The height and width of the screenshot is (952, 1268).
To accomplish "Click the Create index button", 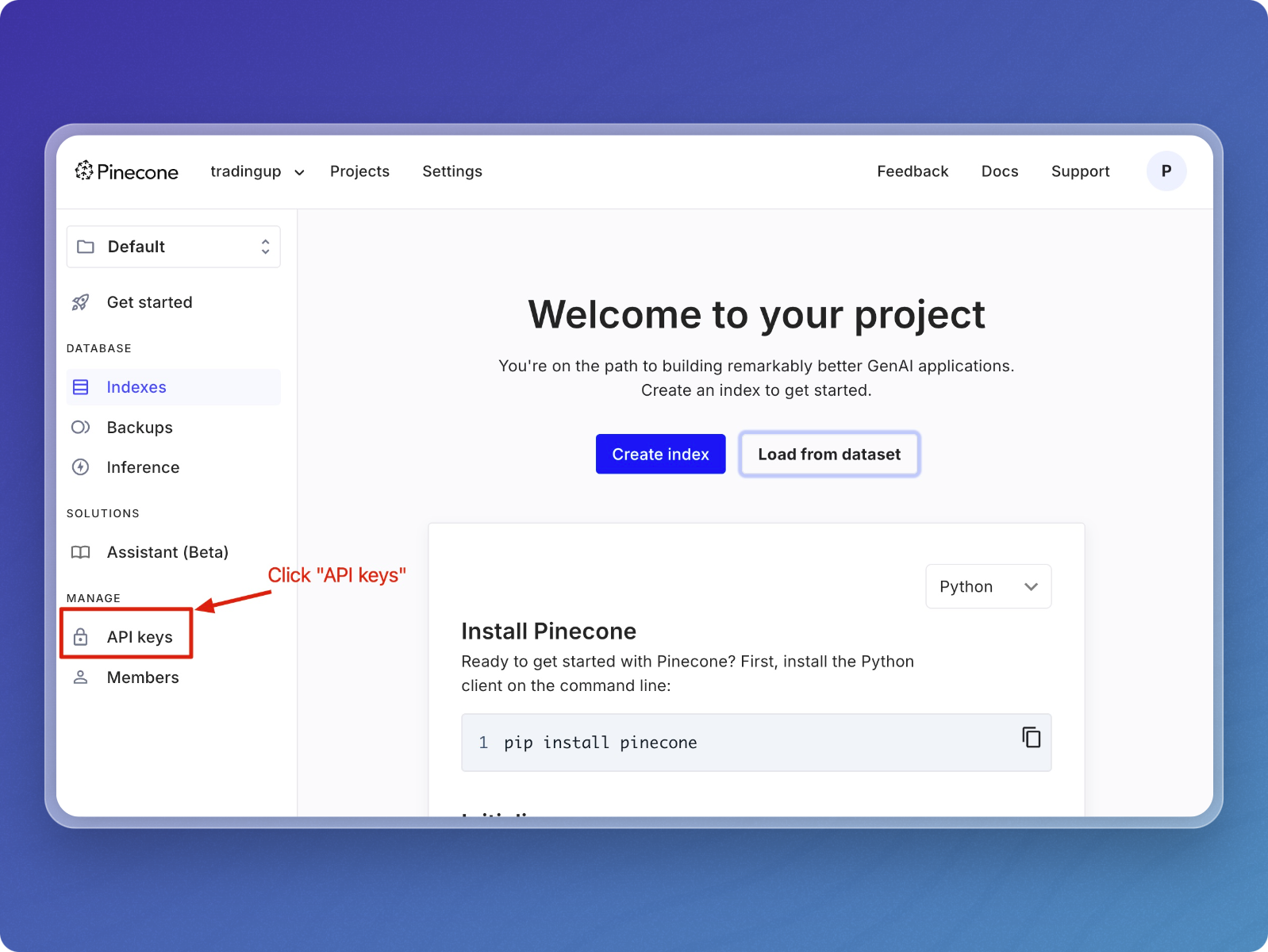I will click(660, 454).
